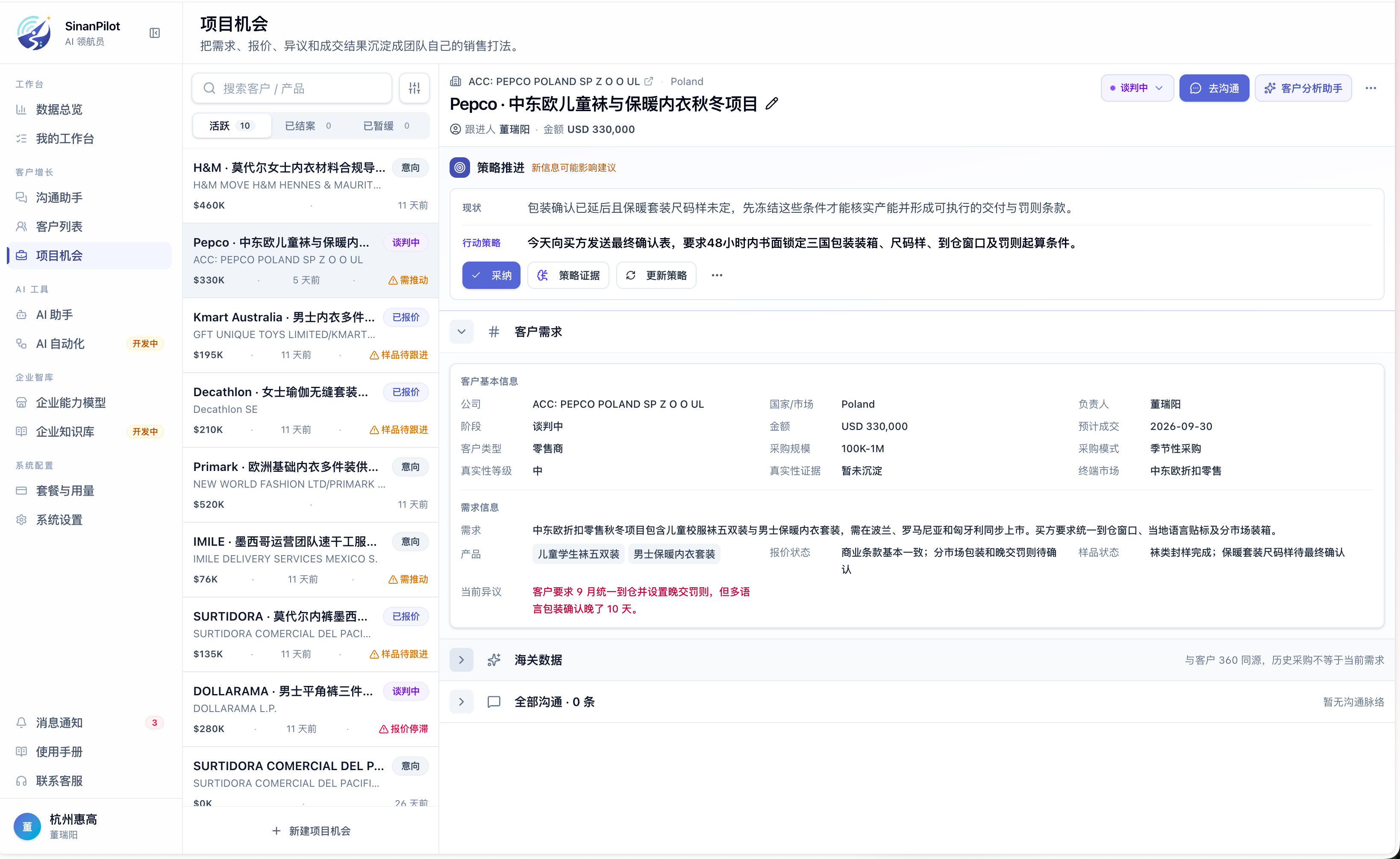Select 项目机会 in sidebar
The image size is (1400, 859).
[x=88, y=256]
